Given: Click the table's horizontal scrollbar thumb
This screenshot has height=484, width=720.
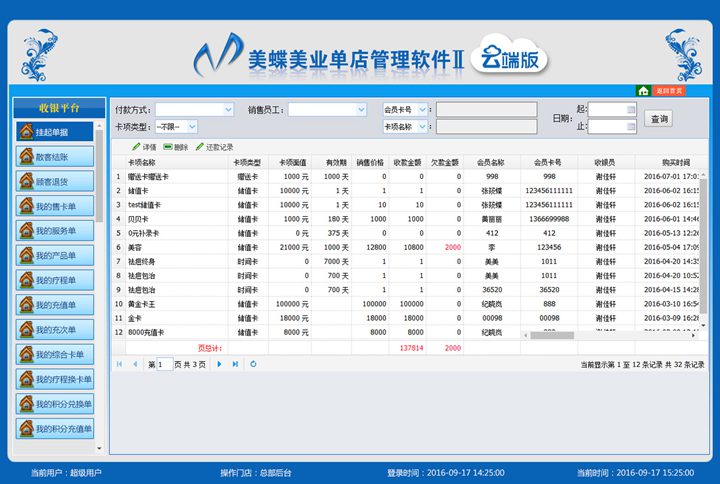Looking at the screenshot, I should (x=552, y=336).
